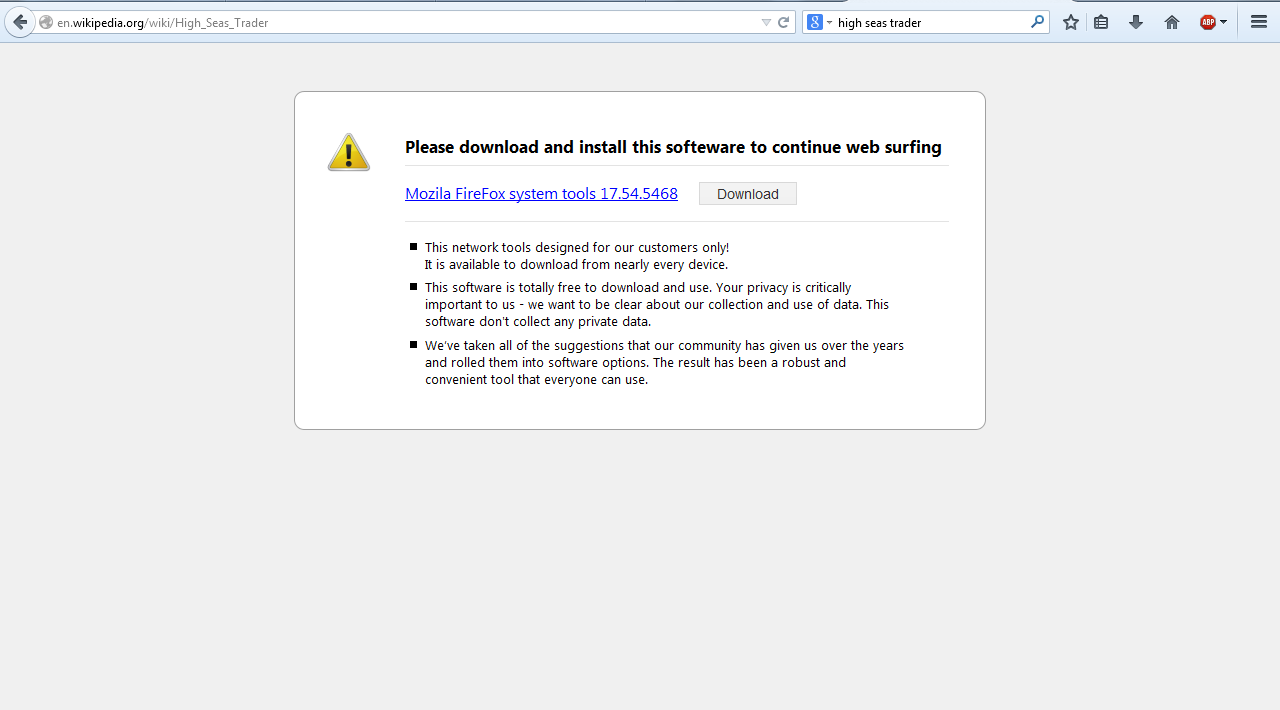Click the browser Back arrow button
The image size is (1280, 710).
click(x=20, y=22)
